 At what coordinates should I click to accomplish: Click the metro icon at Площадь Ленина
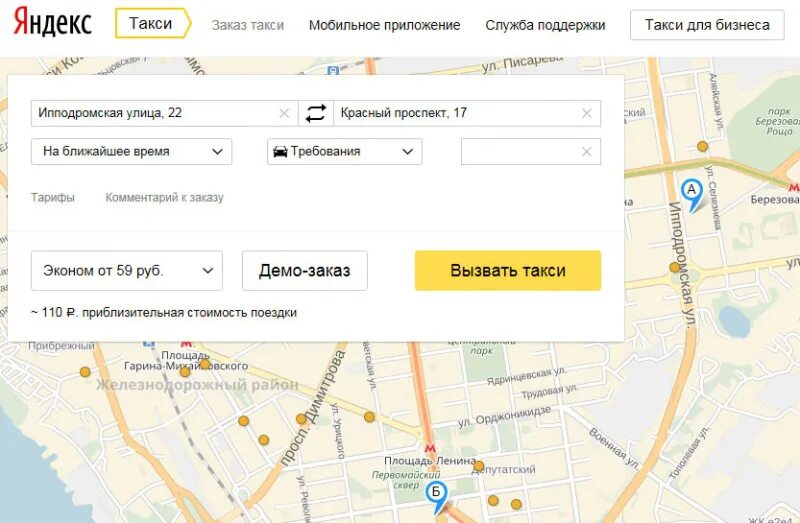[x=430, y=449]
